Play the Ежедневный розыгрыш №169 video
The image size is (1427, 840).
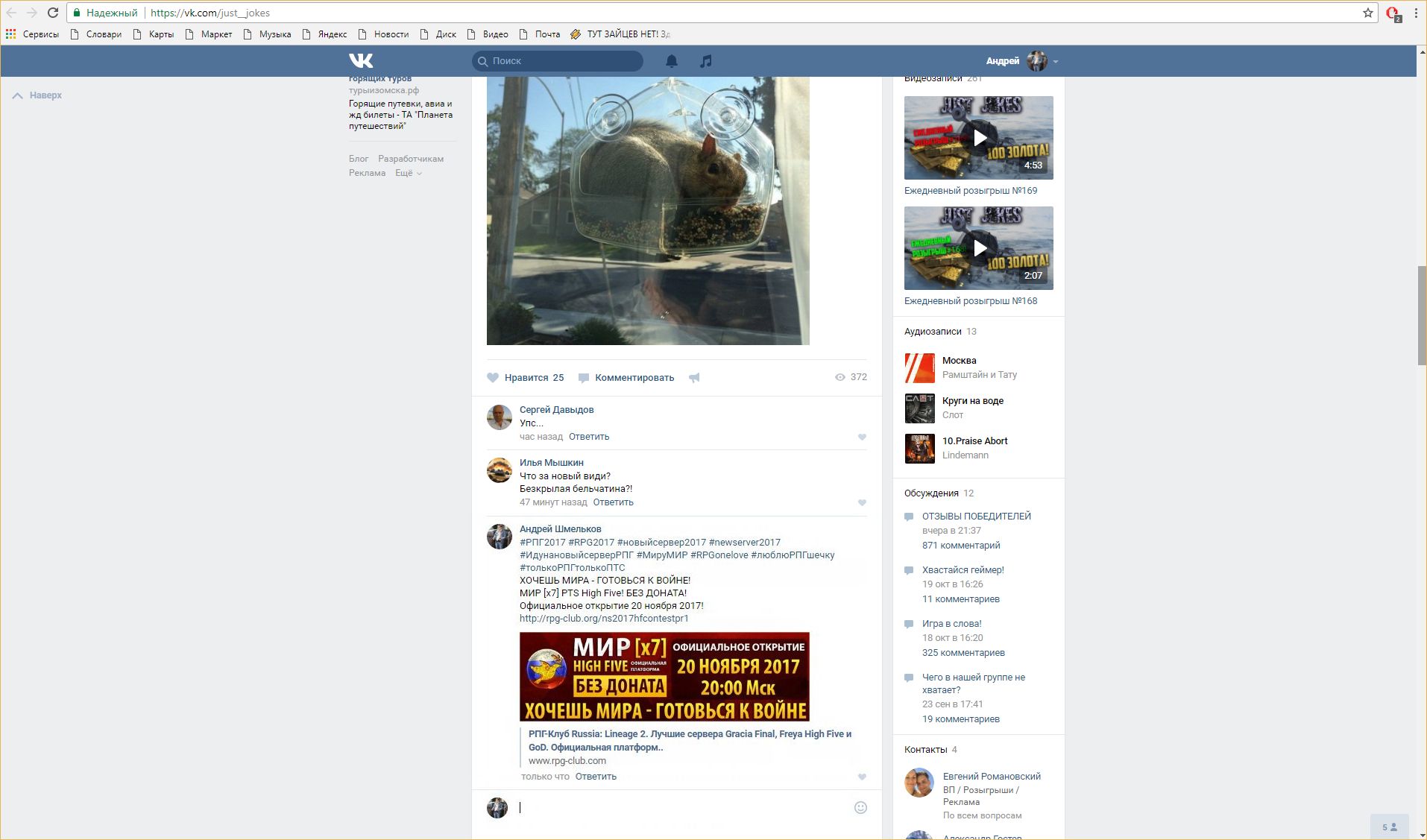[x=979, y=138]
